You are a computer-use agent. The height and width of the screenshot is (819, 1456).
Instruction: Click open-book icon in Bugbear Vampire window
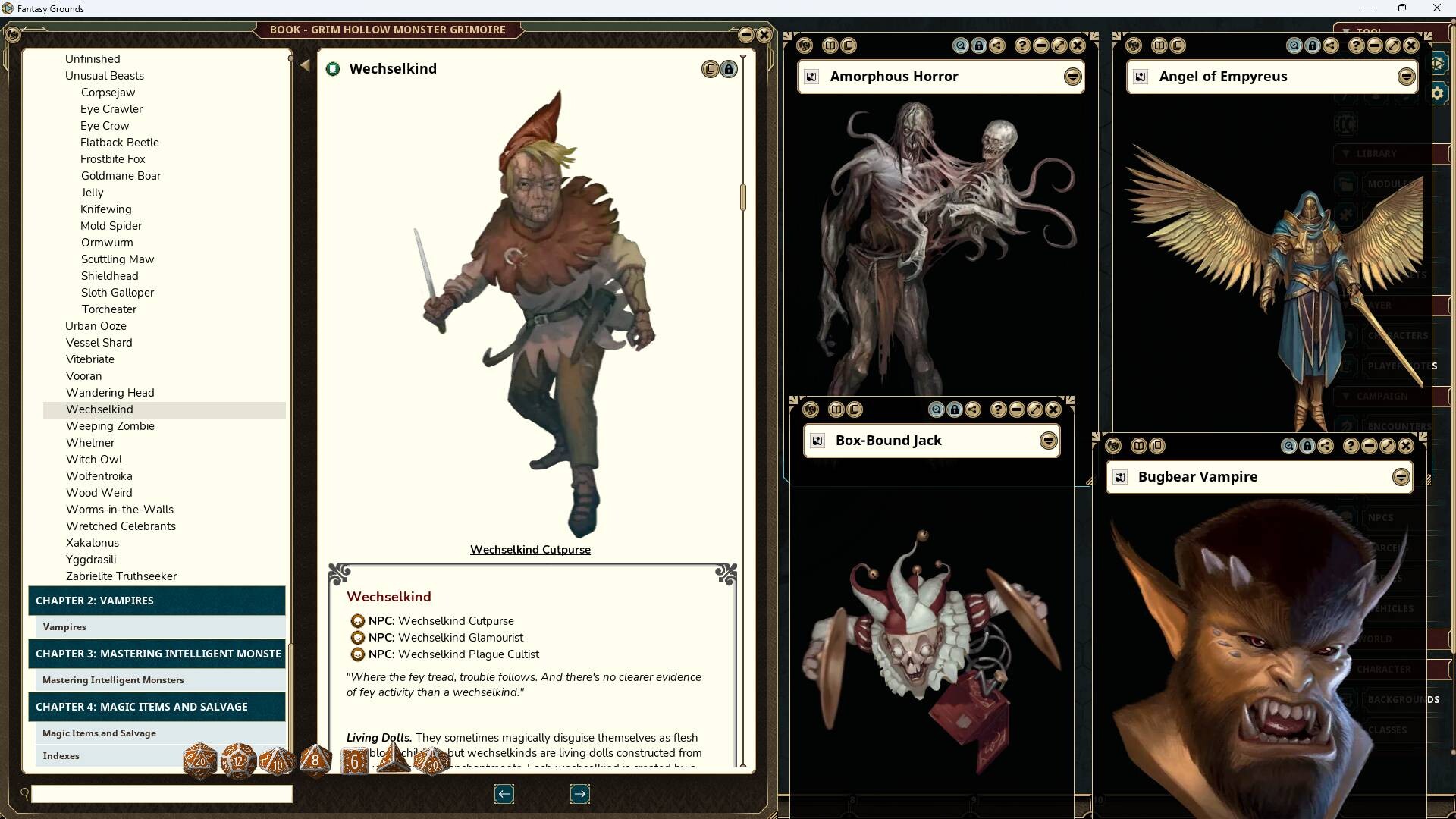1139,446
